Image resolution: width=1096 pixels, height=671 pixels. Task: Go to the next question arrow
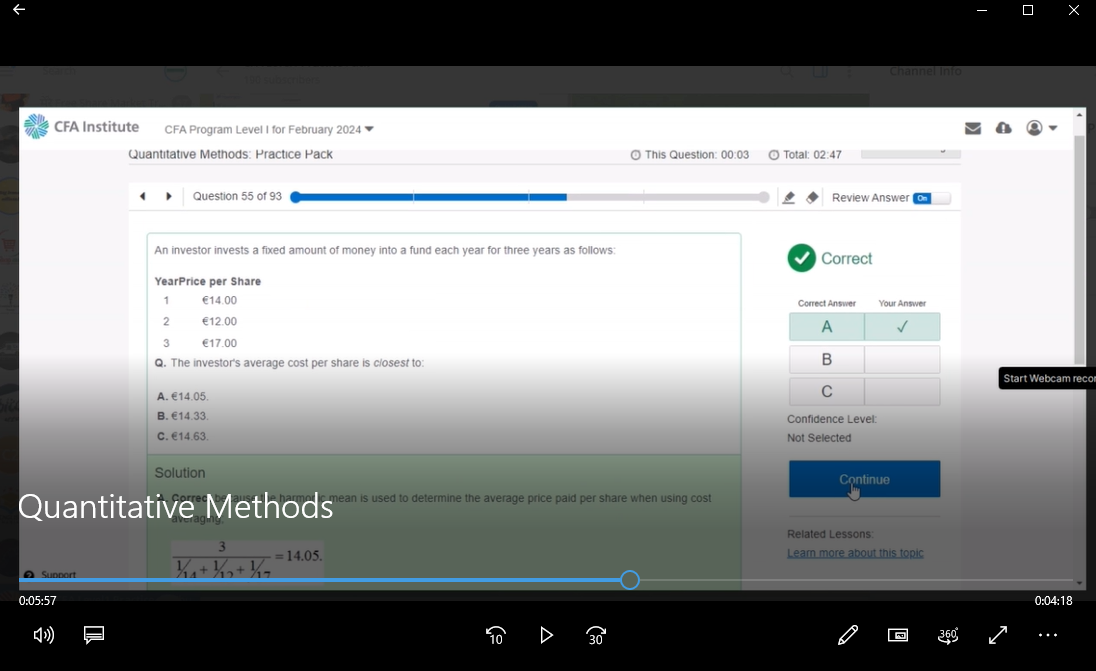click(x=169, y=197)
